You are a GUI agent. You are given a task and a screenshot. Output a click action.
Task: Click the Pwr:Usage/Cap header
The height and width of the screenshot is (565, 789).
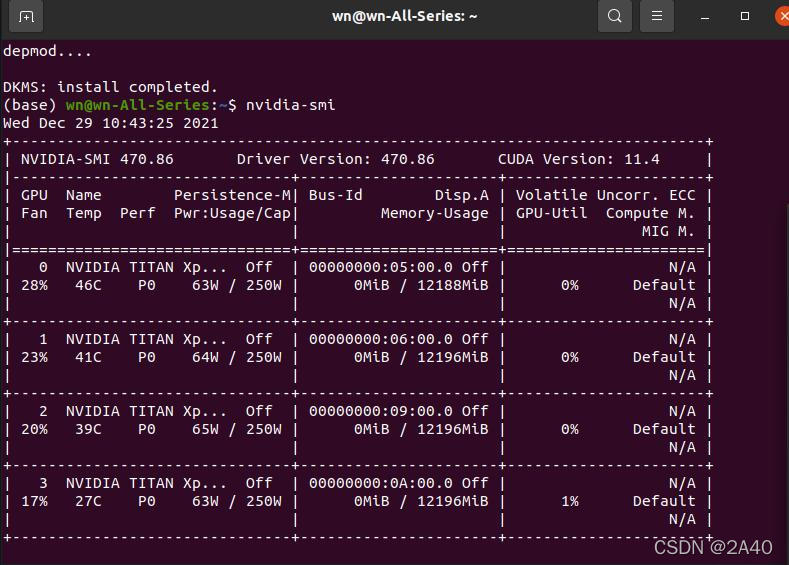point(232,213)
